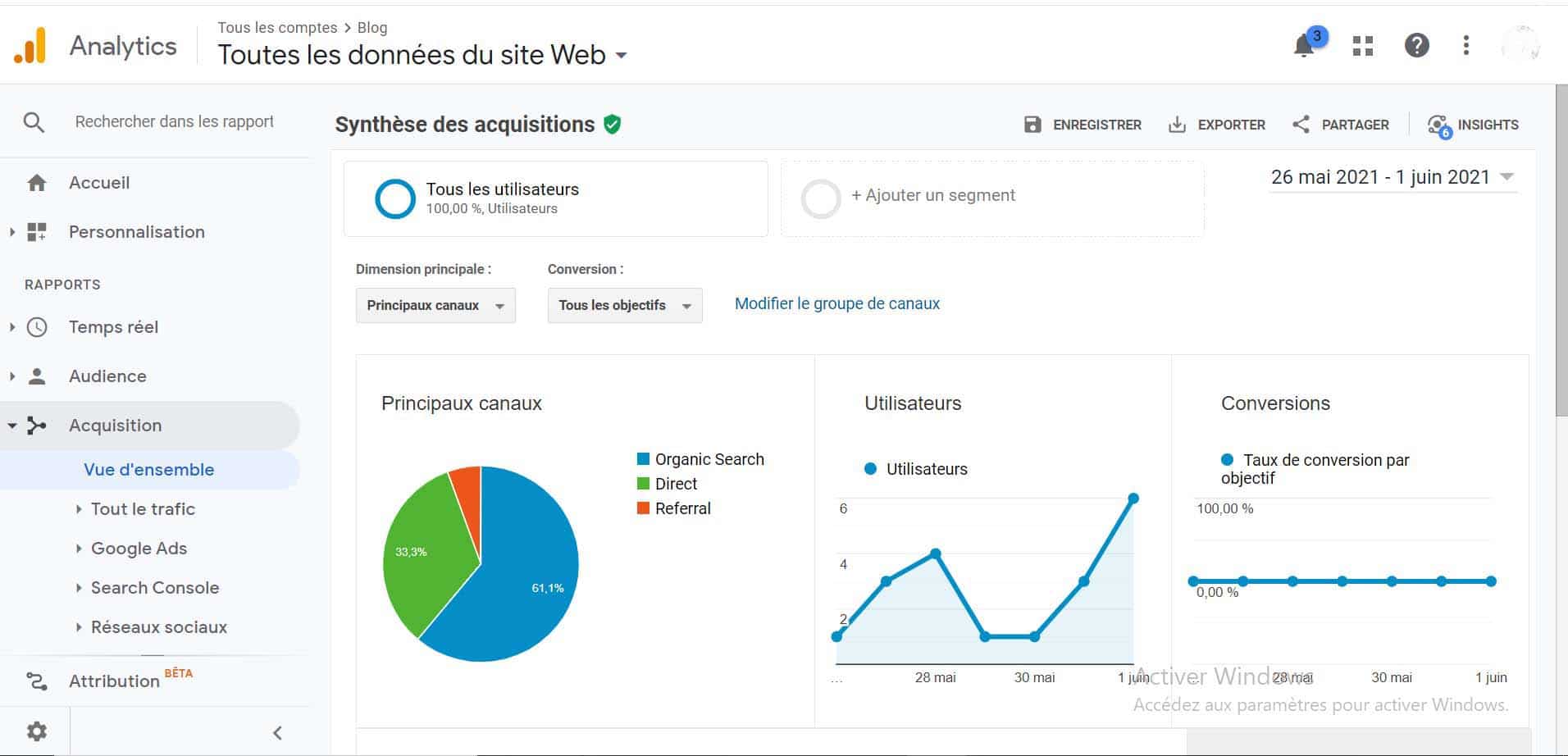Click the search magnifier icon
This screenshot has height=756, width=1568.
tap(34, 123)
